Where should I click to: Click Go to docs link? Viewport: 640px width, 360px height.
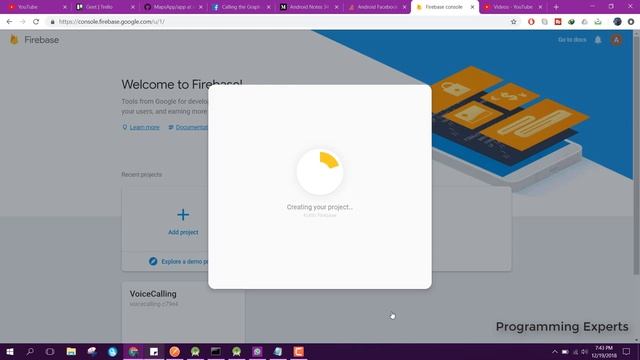(x=572, y=40)
